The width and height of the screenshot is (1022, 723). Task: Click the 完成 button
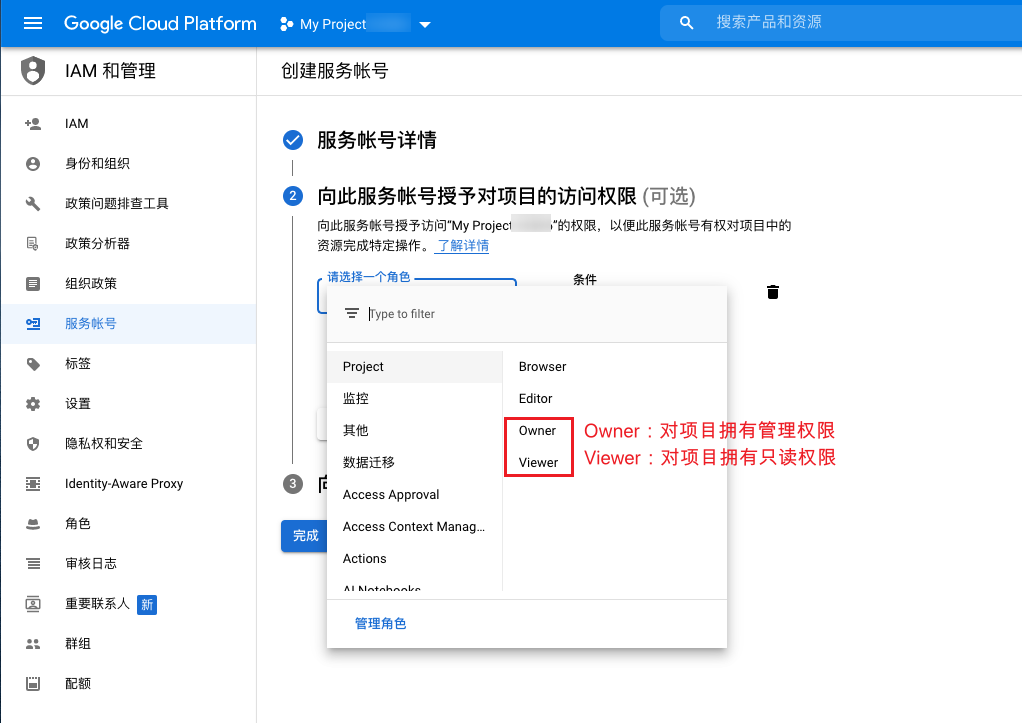pyautogui.click(x=305, y=536)
